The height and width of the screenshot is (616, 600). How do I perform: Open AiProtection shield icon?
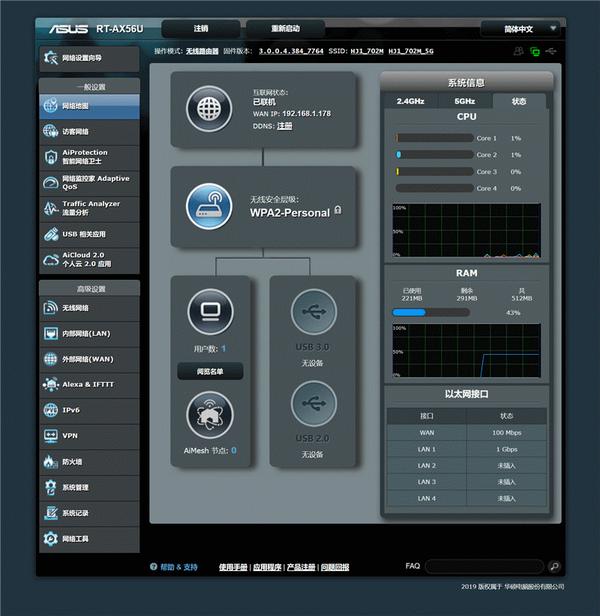pos(51,157)
